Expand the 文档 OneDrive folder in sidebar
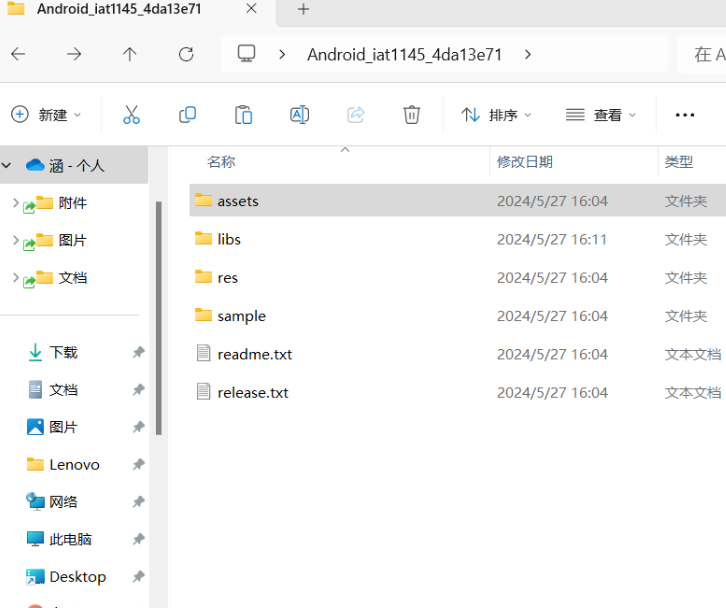The height and width of the screenshot is (608, 726). [x=15, y=277]
